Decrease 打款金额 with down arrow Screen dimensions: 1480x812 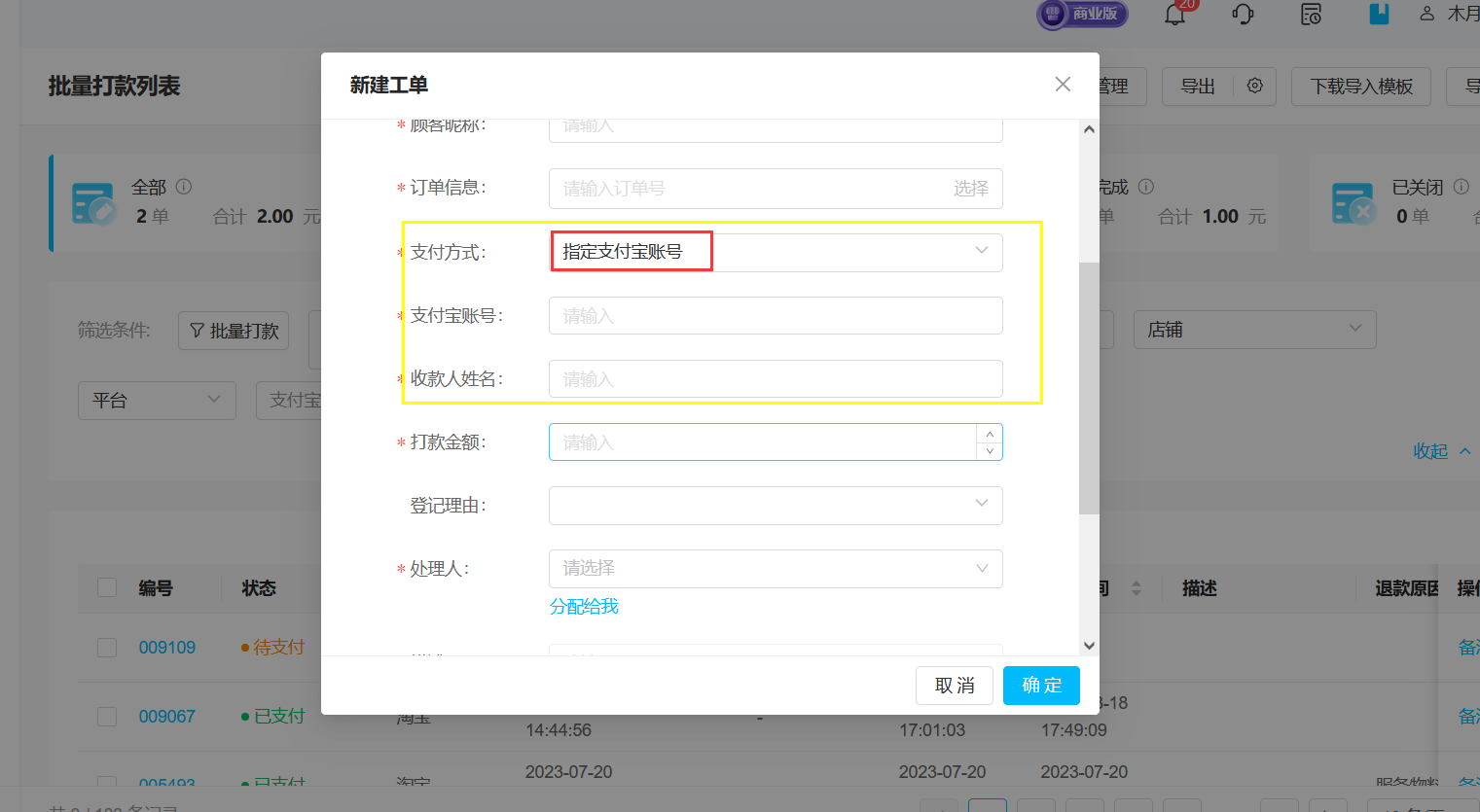[990, 451]
